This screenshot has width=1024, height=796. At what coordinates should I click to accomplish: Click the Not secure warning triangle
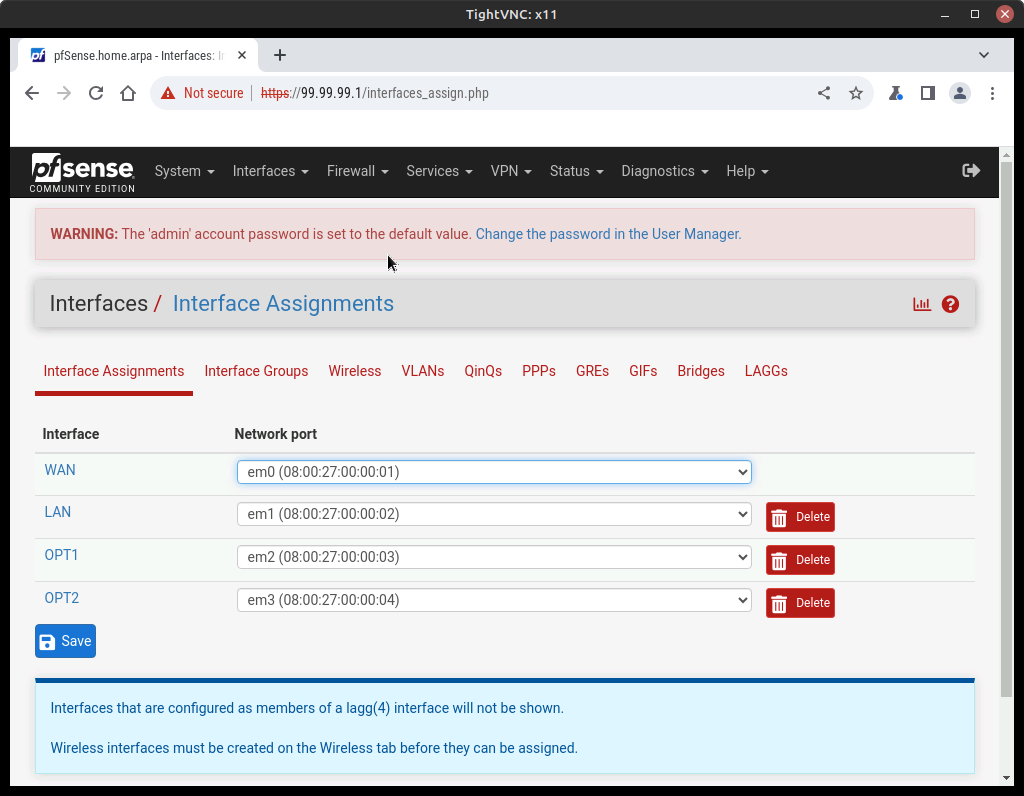click(x=168, y=93)
